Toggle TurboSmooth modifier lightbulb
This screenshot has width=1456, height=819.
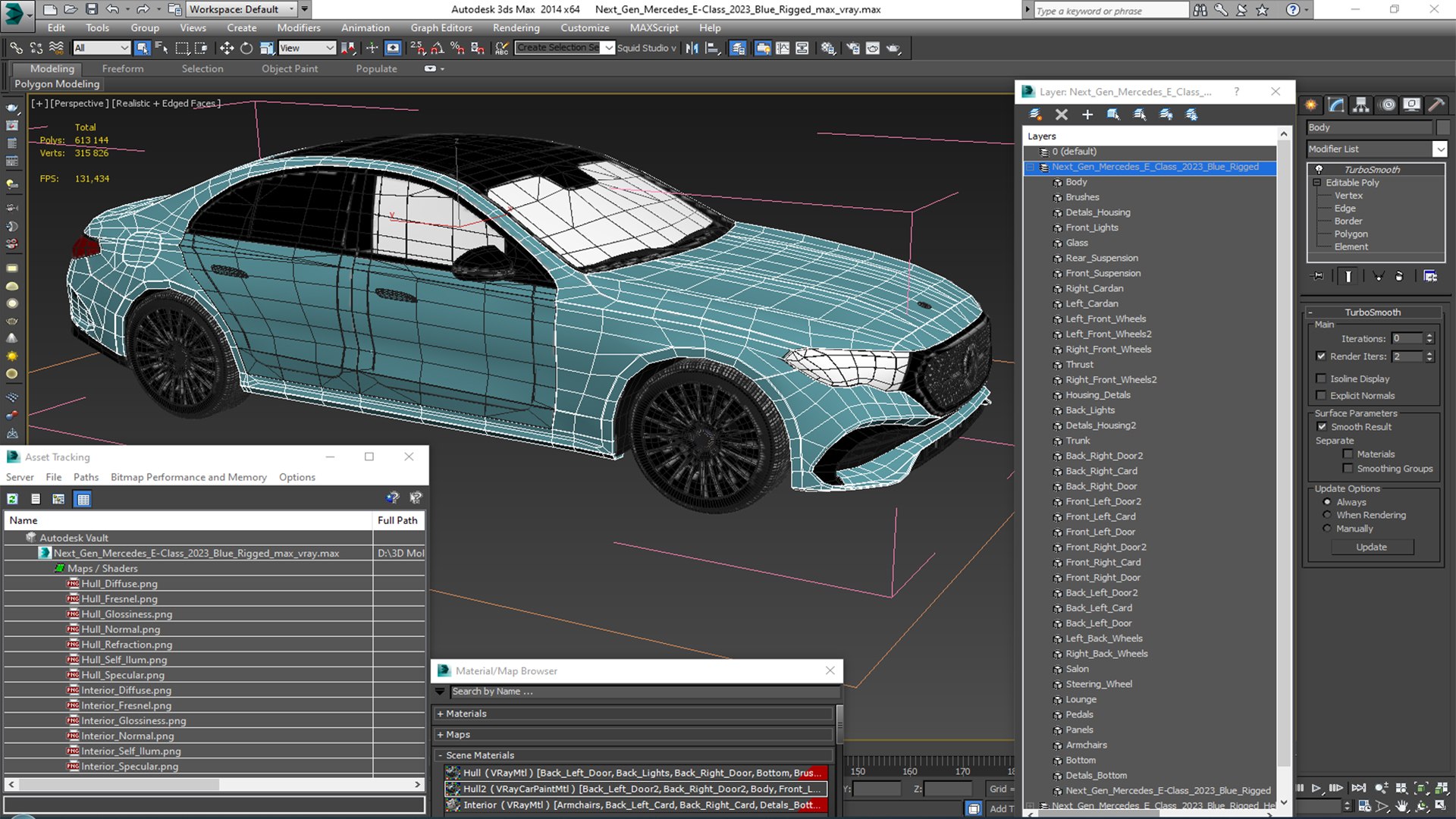pyautogui.click(x=1319, y=169)
